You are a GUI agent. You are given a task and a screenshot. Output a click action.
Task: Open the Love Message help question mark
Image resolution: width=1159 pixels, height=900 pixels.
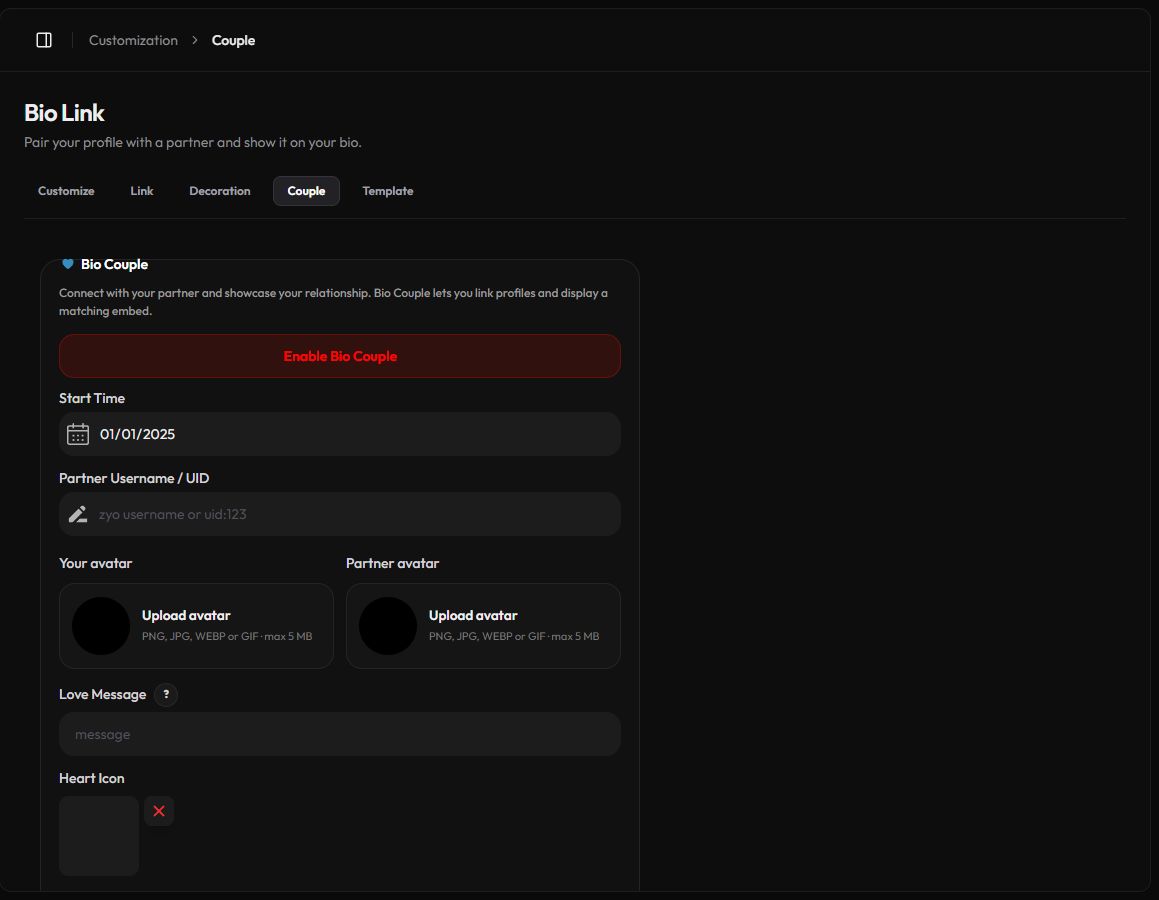point(166,695)
